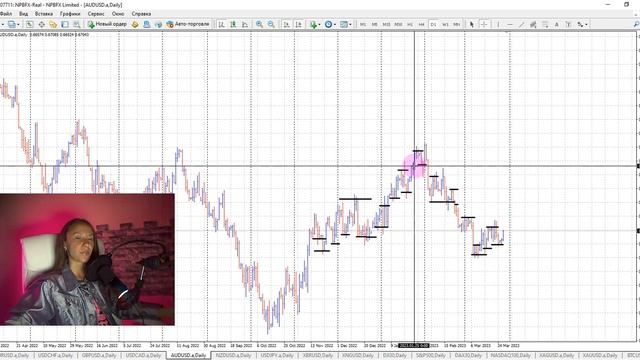This screenshot has width=640, height=360.
Task: Select the H4 timeframe
Action: coord(422,24)
